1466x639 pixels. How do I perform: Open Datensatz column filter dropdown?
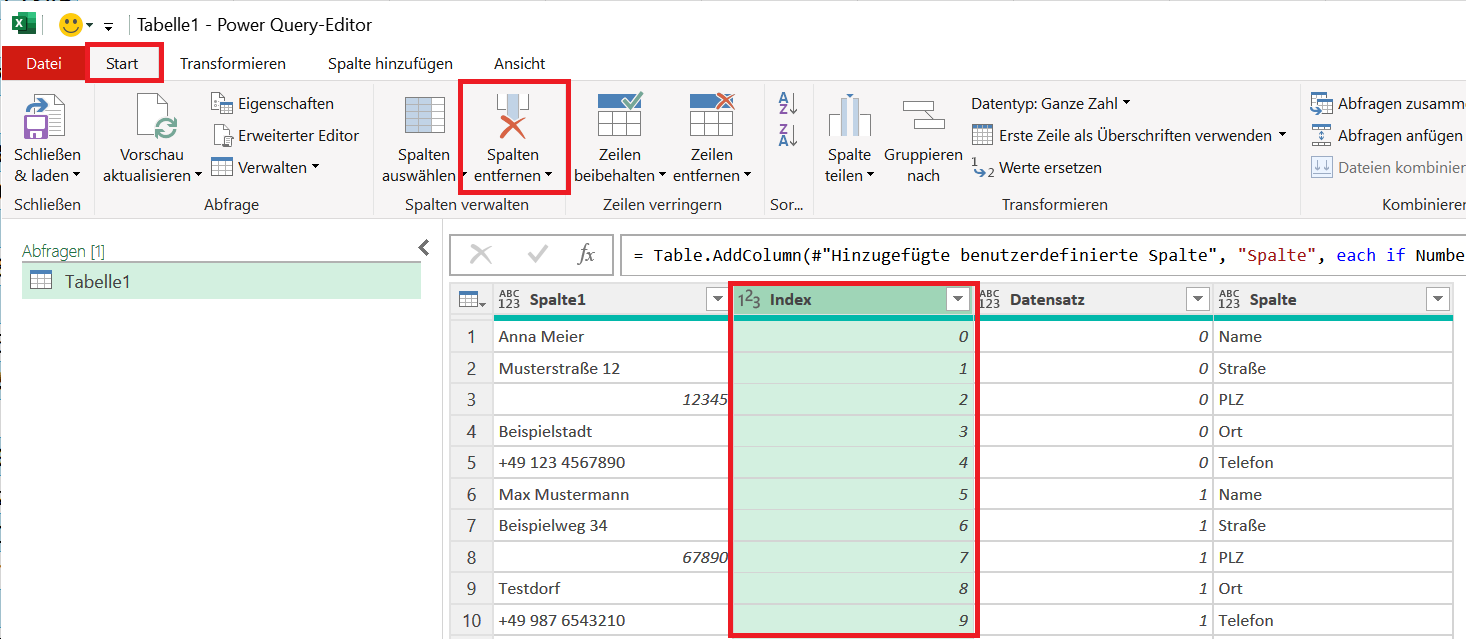1196,299
